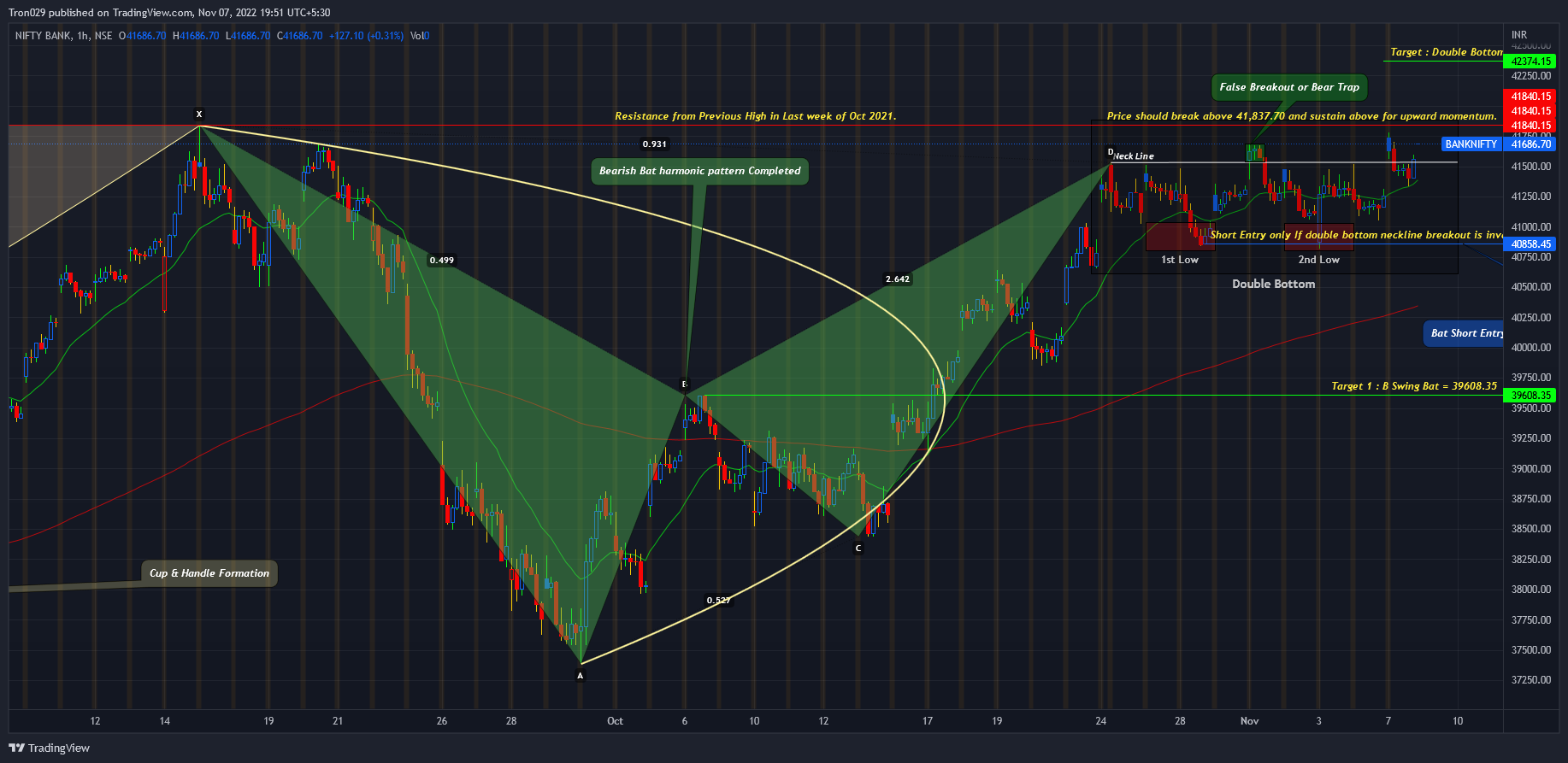Screen dimensions: 1568x763
Task: Click the 6 date on the time axis
Action: (x=685, y=721)
